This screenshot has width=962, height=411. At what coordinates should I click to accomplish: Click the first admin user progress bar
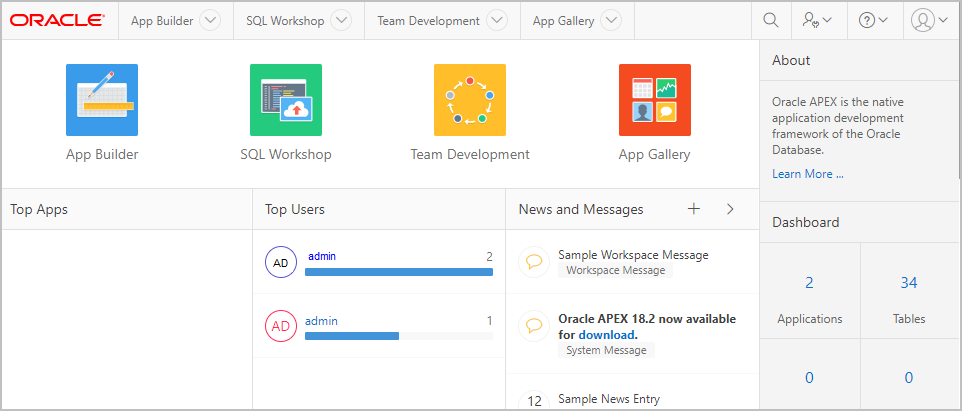click(x=399, y=271)
